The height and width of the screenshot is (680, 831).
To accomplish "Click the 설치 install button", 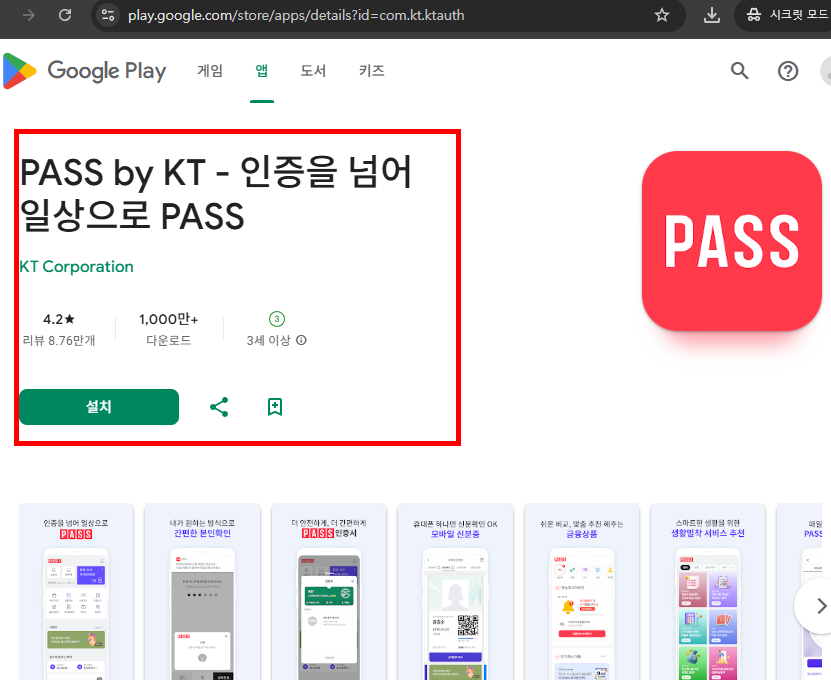I will 98,407.
